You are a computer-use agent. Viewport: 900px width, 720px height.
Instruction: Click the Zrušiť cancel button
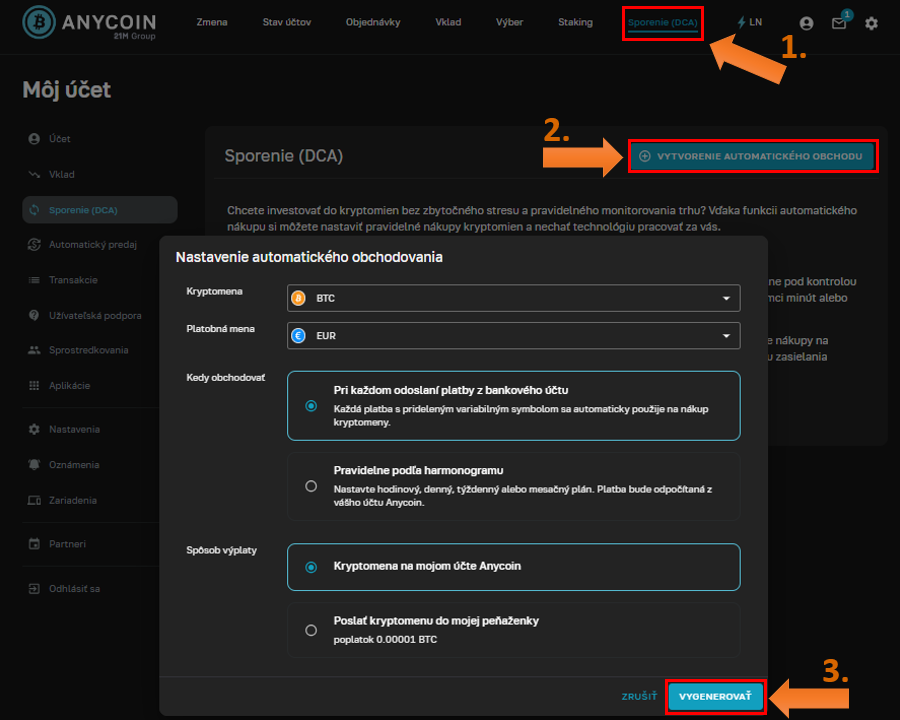[637, 697]
